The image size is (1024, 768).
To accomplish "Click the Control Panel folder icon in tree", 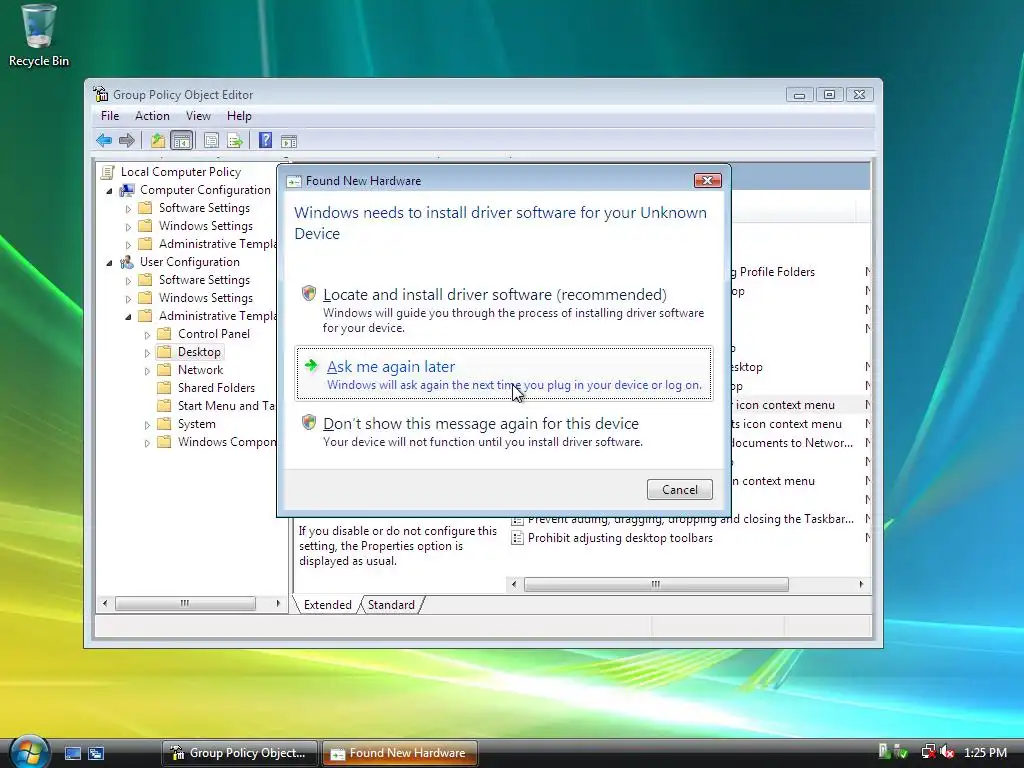I will coord(165,334).
